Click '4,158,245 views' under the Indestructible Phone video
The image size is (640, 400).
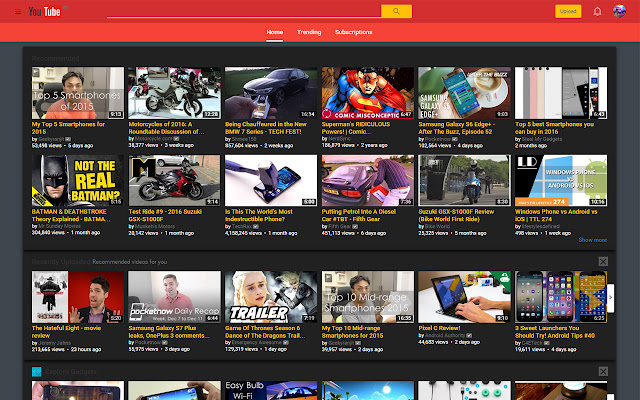(243, 233)
